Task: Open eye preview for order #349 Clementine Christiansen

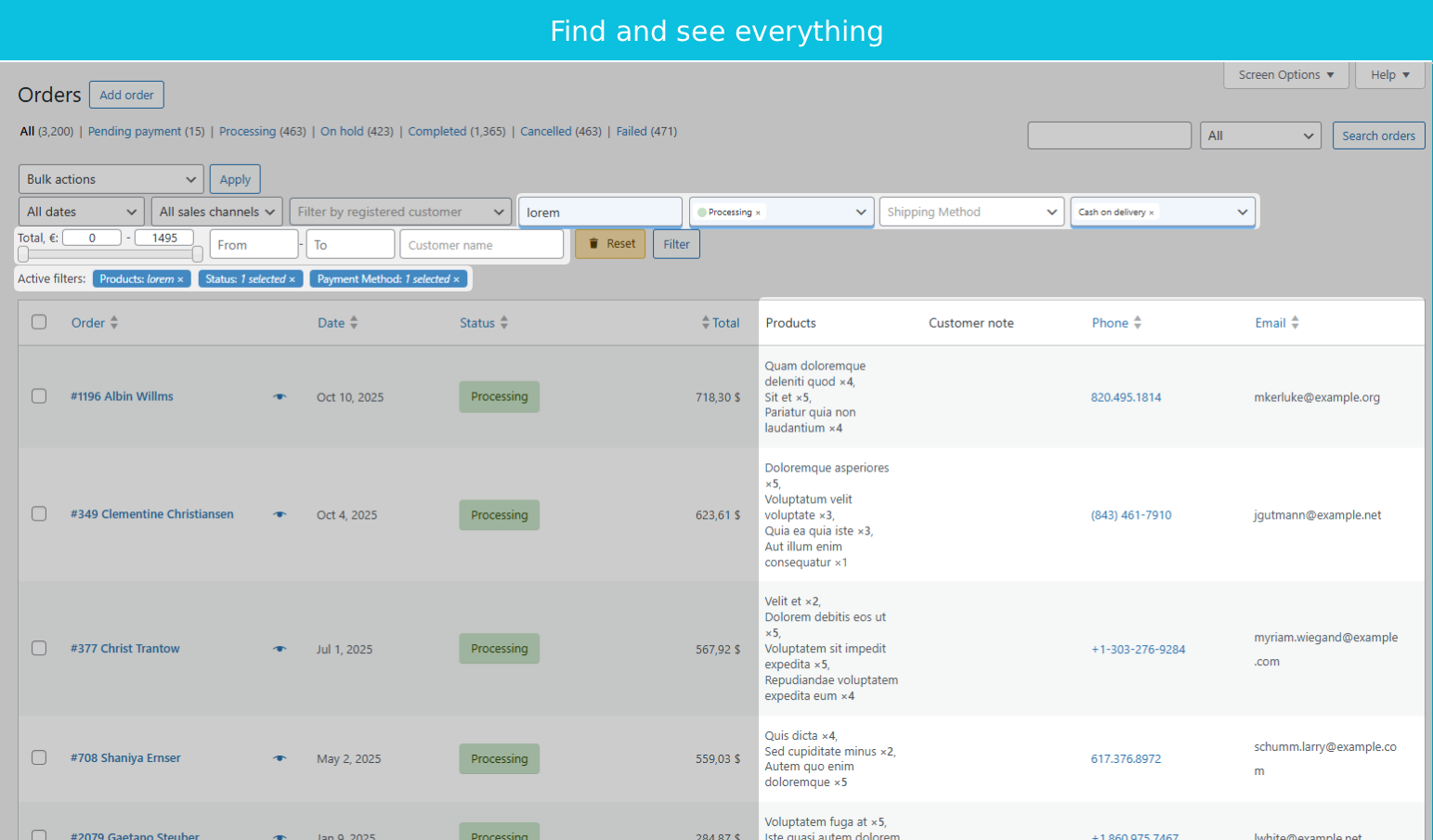Action: tap(280, 514)
